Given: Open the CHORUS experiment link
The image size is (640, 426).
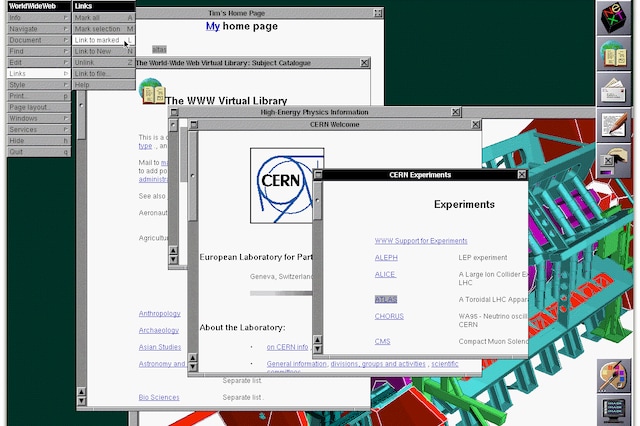Looking at the screenshot, I should [389, 316].
